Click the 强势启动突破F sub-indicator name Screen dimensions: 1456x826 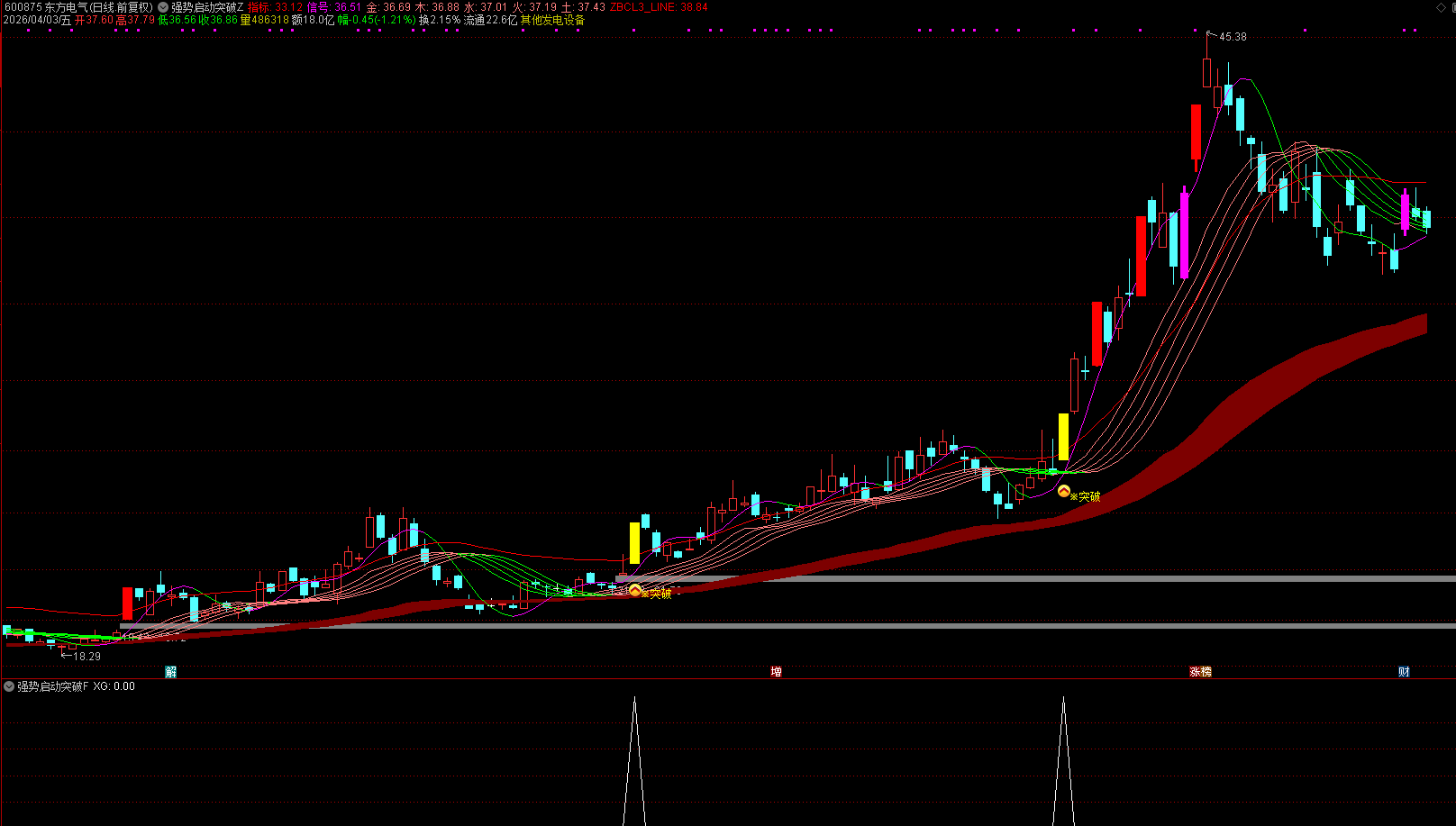53,686
